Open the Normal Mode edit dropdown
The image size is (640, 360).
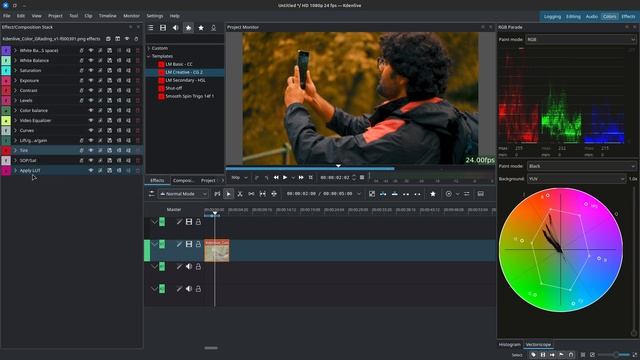[183, 194]
